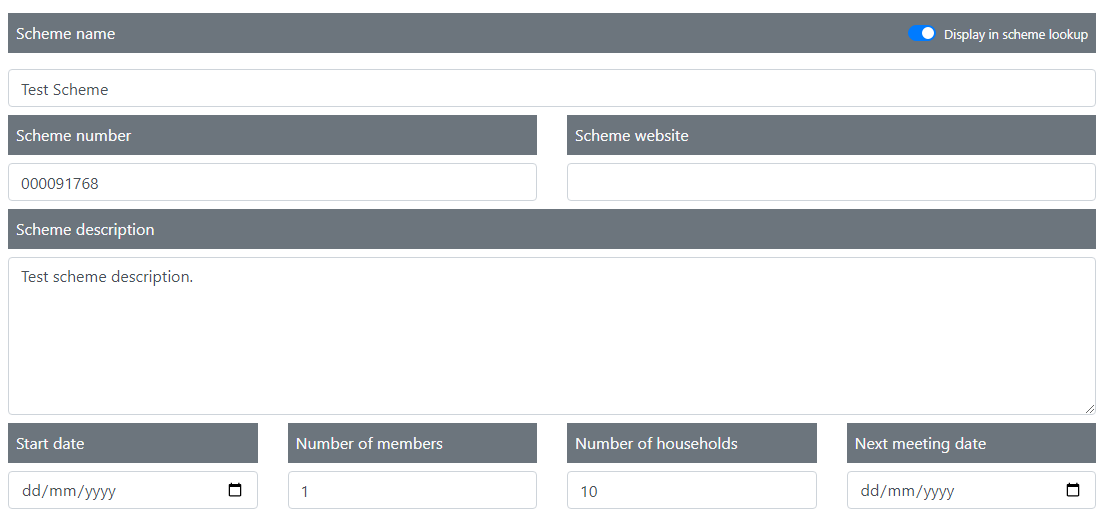Image resolution: width=1105 pixels, height=516 pixels.
Task: Click the 'Next meeting date' header label
Action: (920, 444)
